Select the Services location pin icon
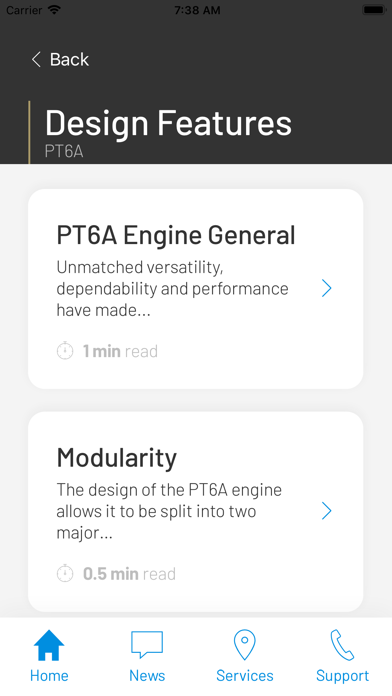 pos(245,645)
